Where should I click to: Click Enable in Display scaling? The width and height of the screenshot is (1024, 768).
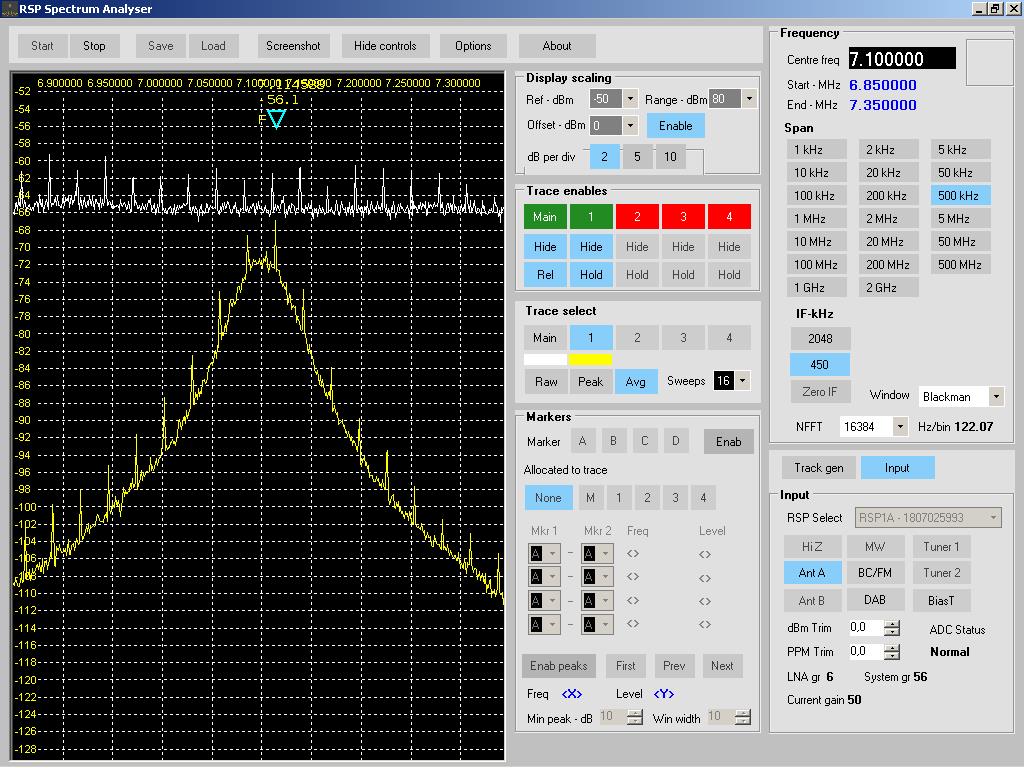pos(675,126)
